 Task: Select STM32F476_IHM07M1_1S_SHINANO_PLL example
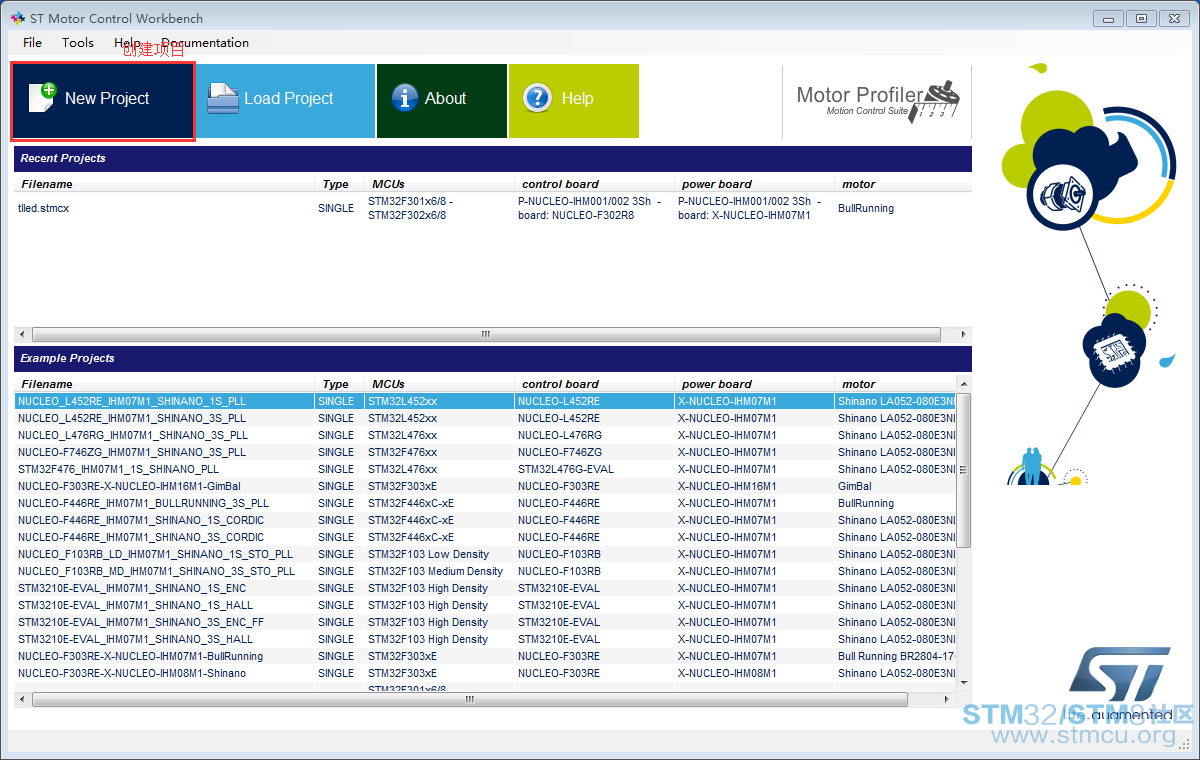(x=486, y=469)
